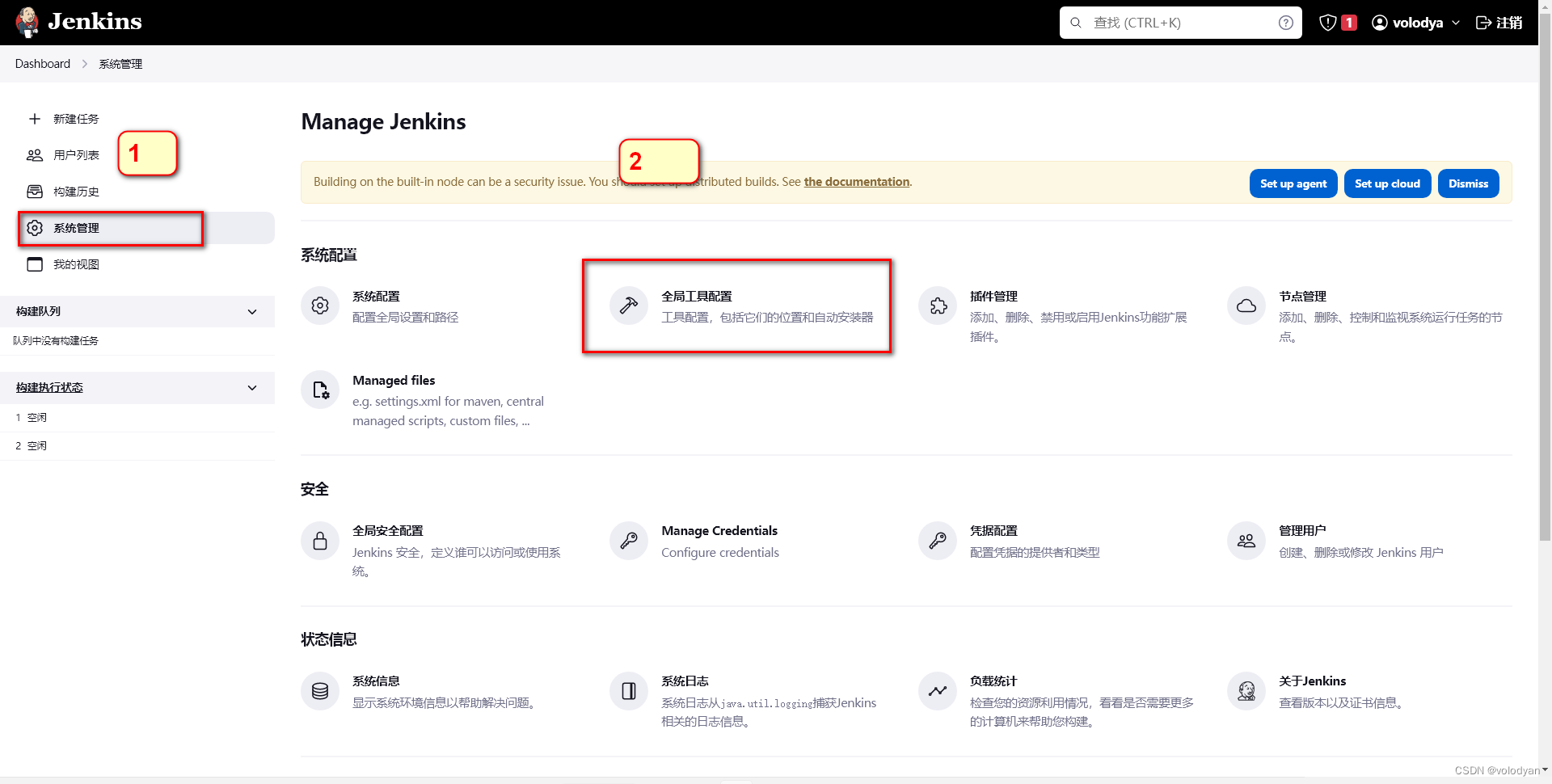Open the documentation link
This screenshot has height=784, width=1552.
pyautogui.click(x=857, y=182)
